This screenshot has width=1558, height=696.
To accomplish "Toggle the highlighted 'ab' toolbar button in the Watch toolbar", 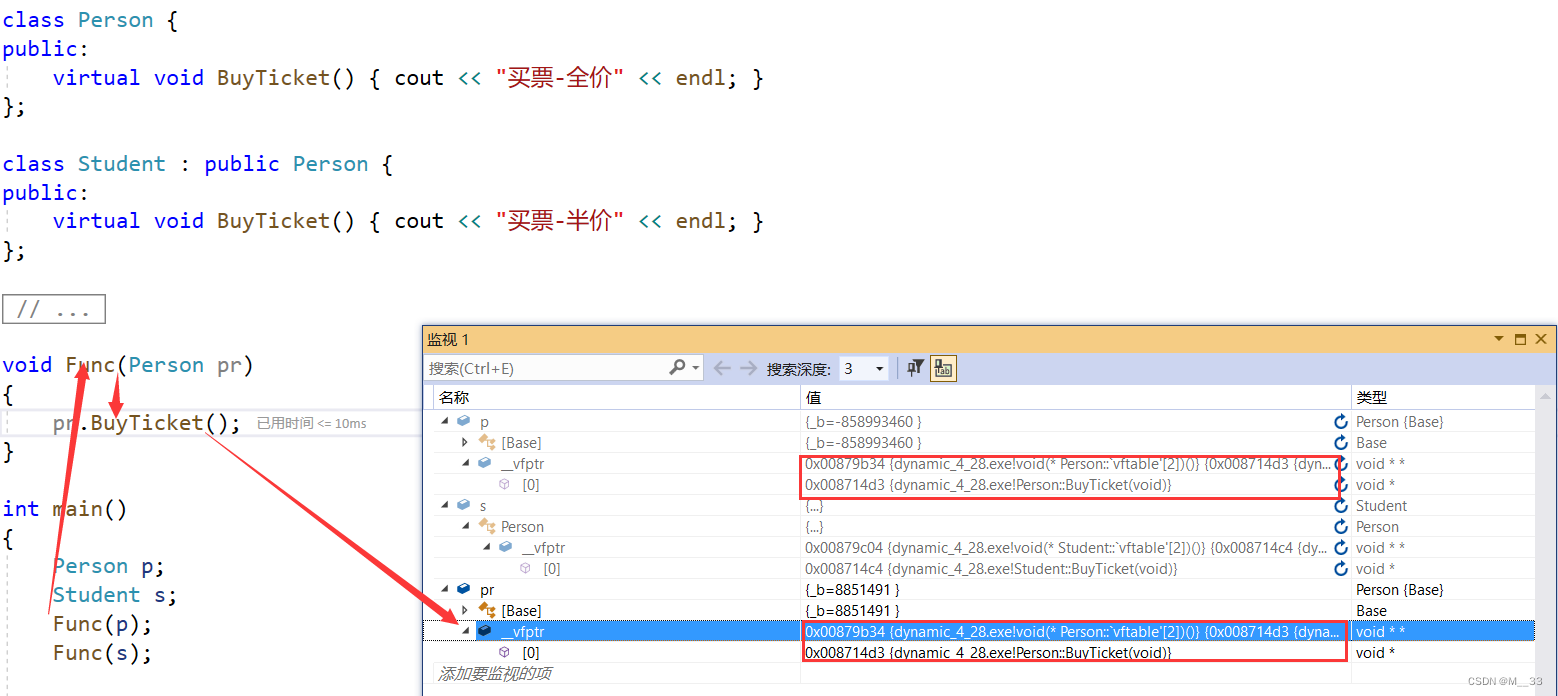I will 942,368.
